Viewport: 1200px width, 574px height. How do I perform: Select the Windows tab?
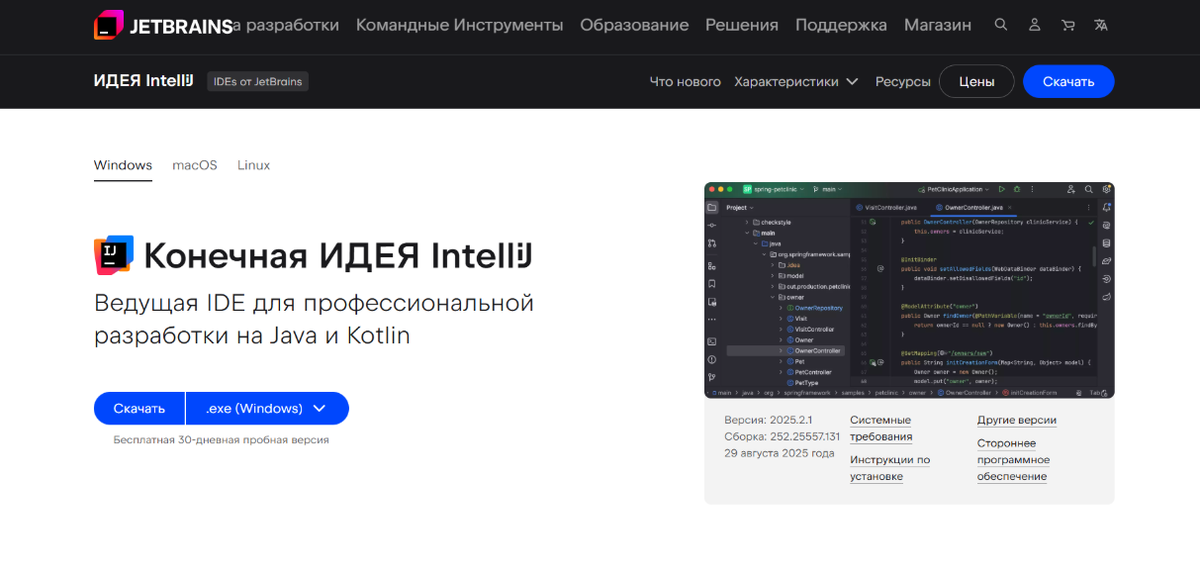123,165
